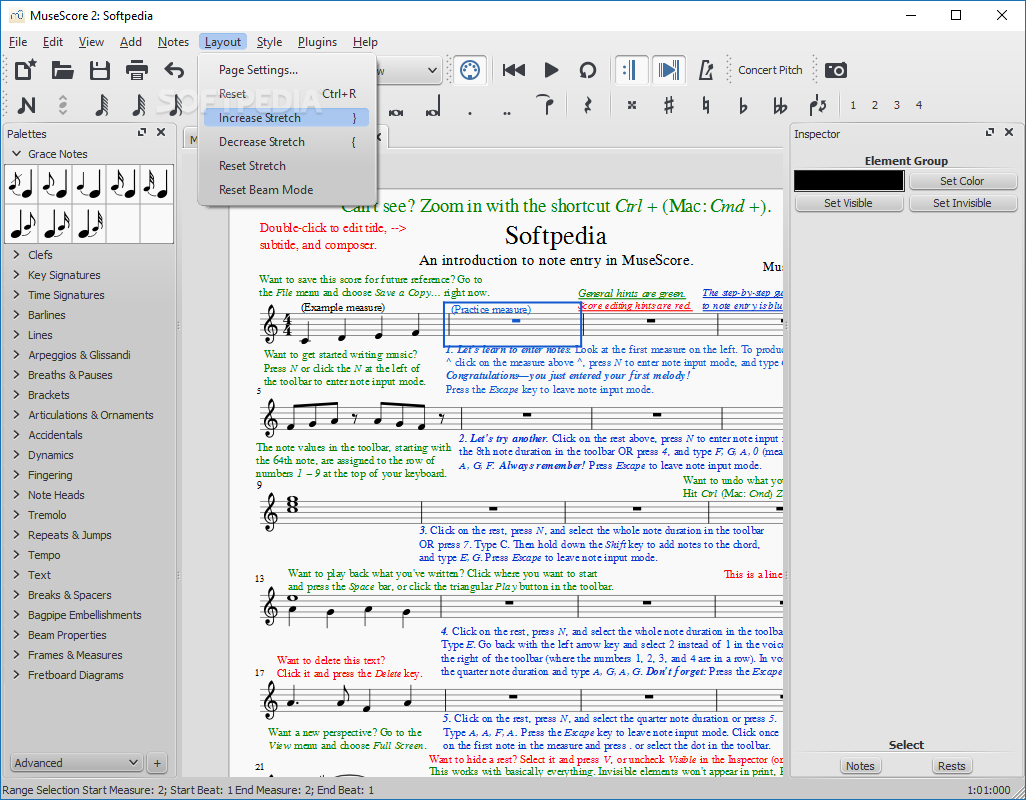Apply a flat accidental
Screen dimensions: 1026x800
(743, 105)
